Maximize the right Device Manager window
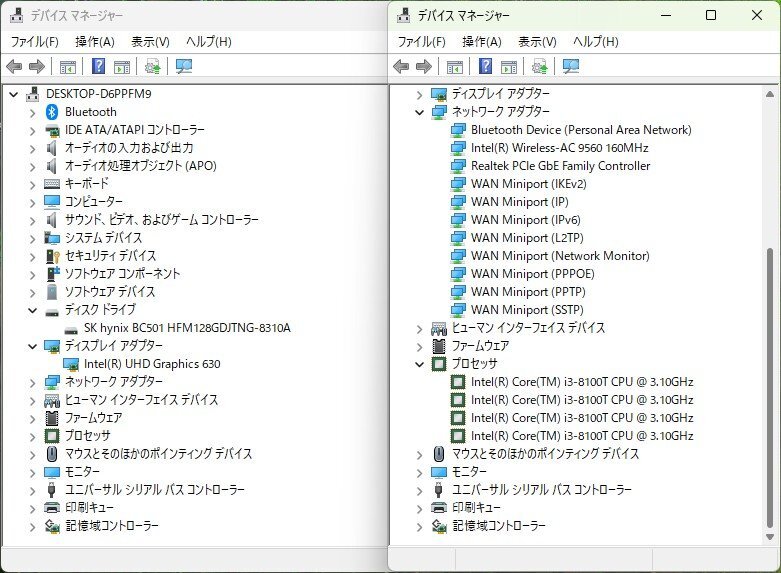Viewport: 781px width, 573px height. pyautogui.click(x=711, y=15)
